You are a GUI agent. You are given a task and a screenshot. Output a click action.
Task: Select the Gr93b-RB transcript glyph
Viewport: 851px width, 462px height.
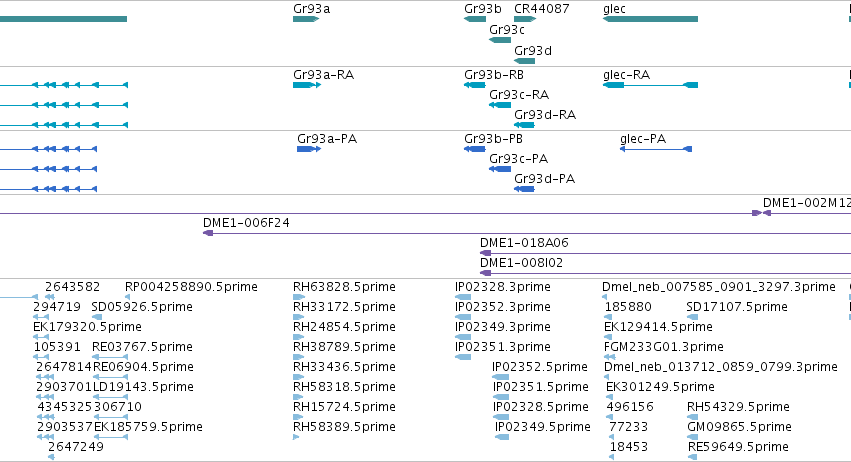475,85
